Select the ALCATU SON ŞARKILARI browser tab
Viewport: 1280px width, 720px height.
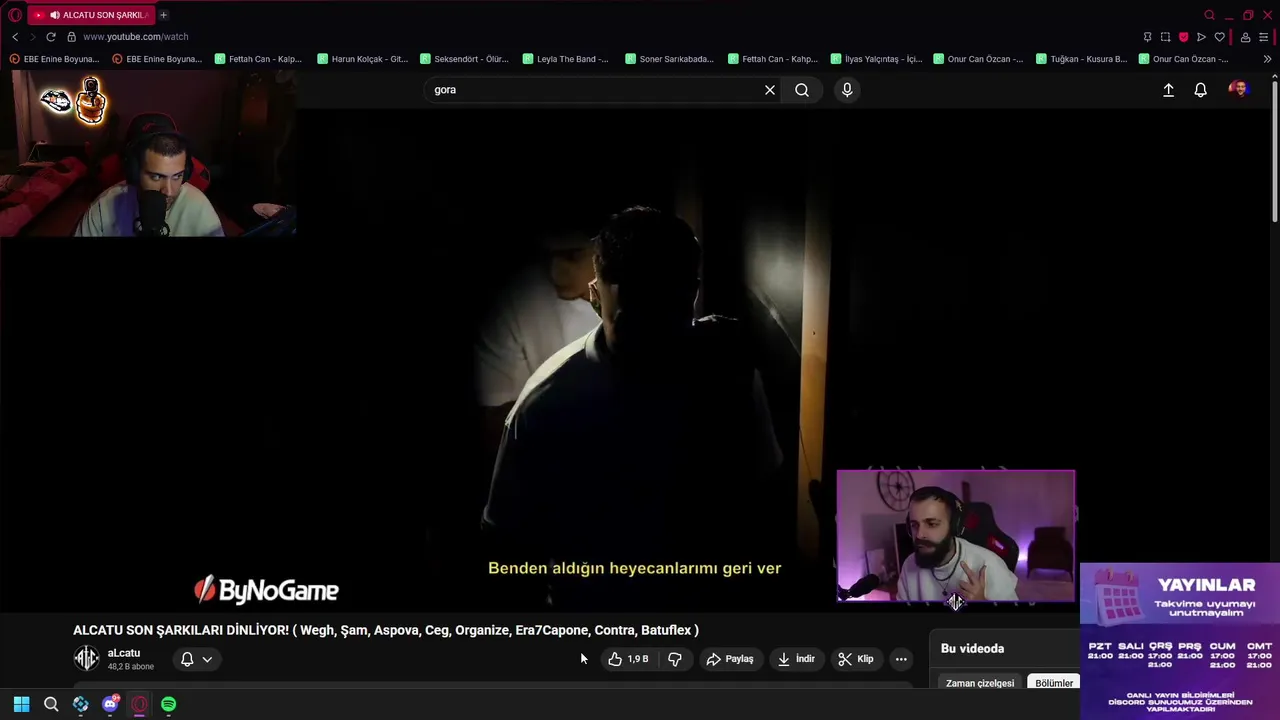pos(92,15)
